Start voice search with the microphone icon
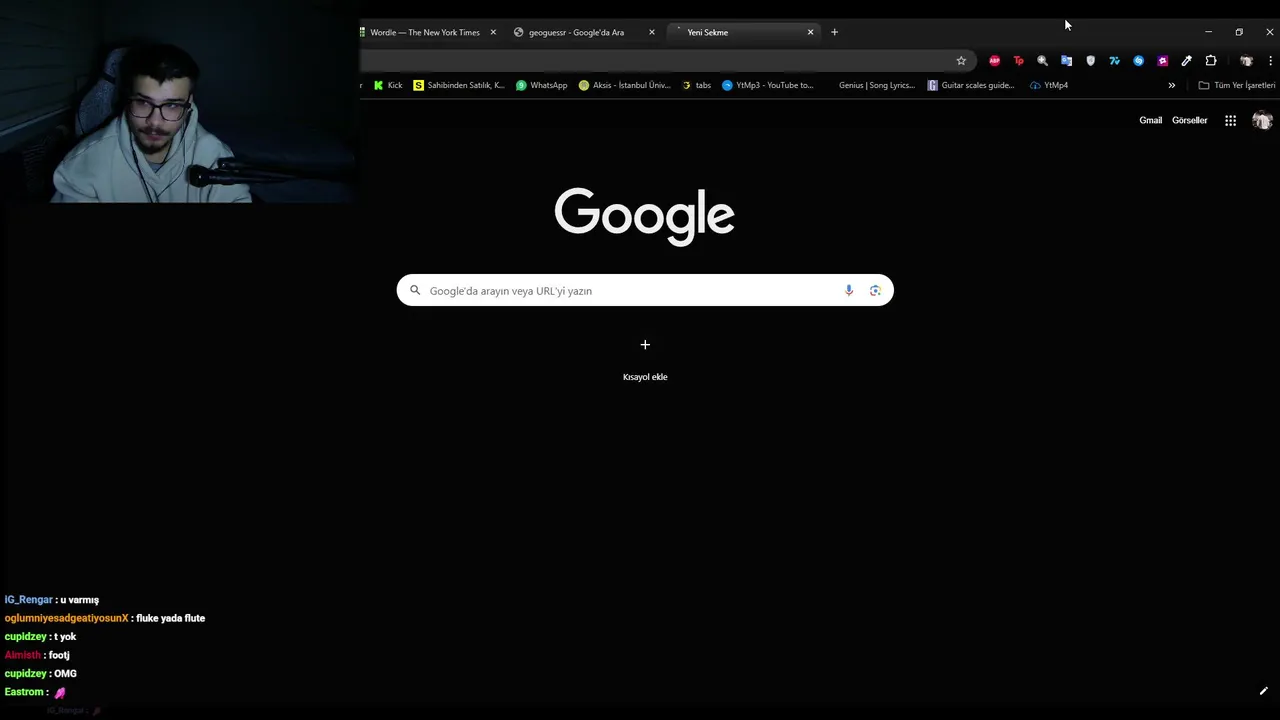Viewport: 1280px width, 720px height. click(849, 290)
